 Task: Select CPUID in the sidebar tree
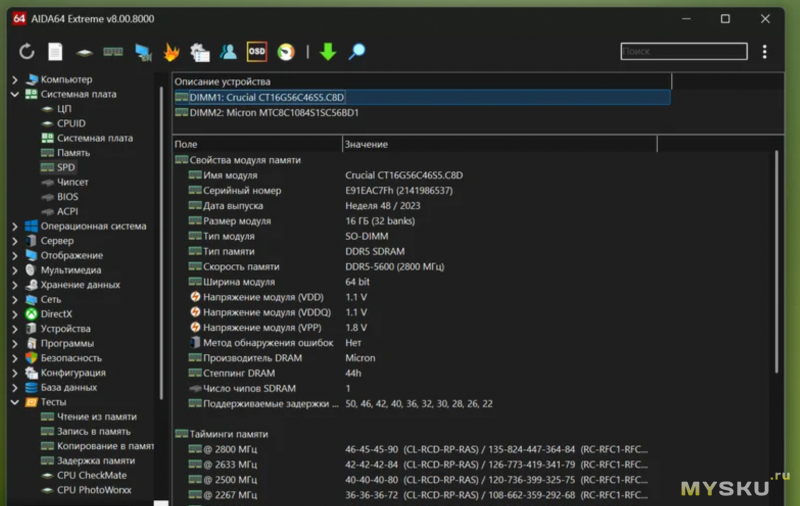[x=70, y=124]
